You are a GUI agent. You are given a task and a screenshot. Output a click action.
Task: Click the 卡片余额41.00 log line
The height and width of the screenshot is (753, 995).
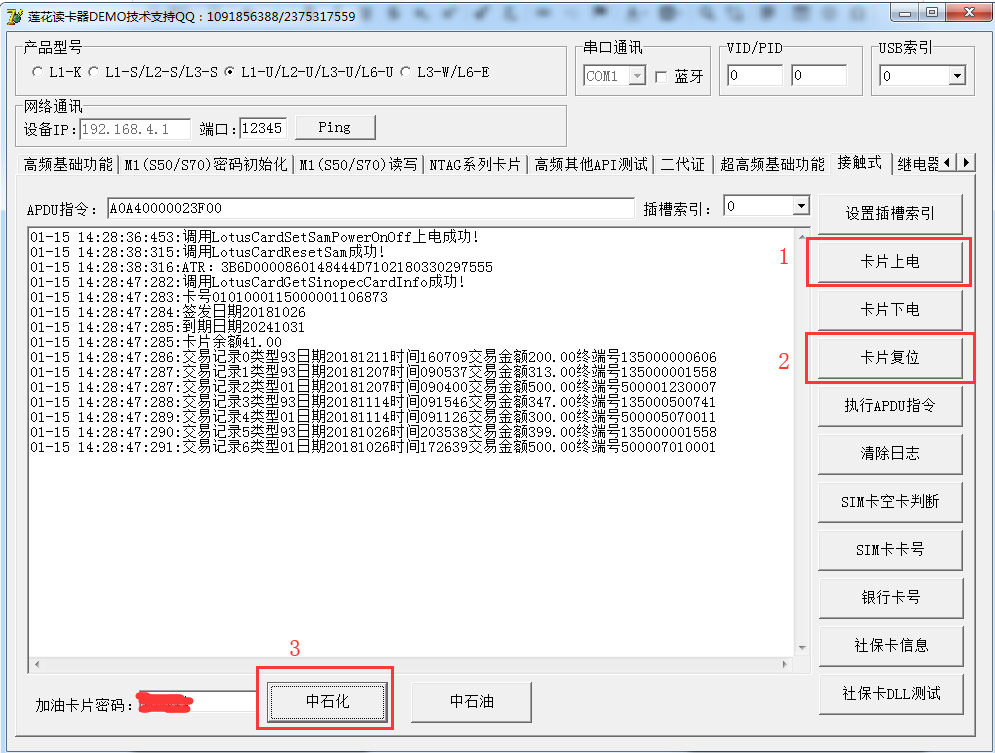click(x=156, y=343)
